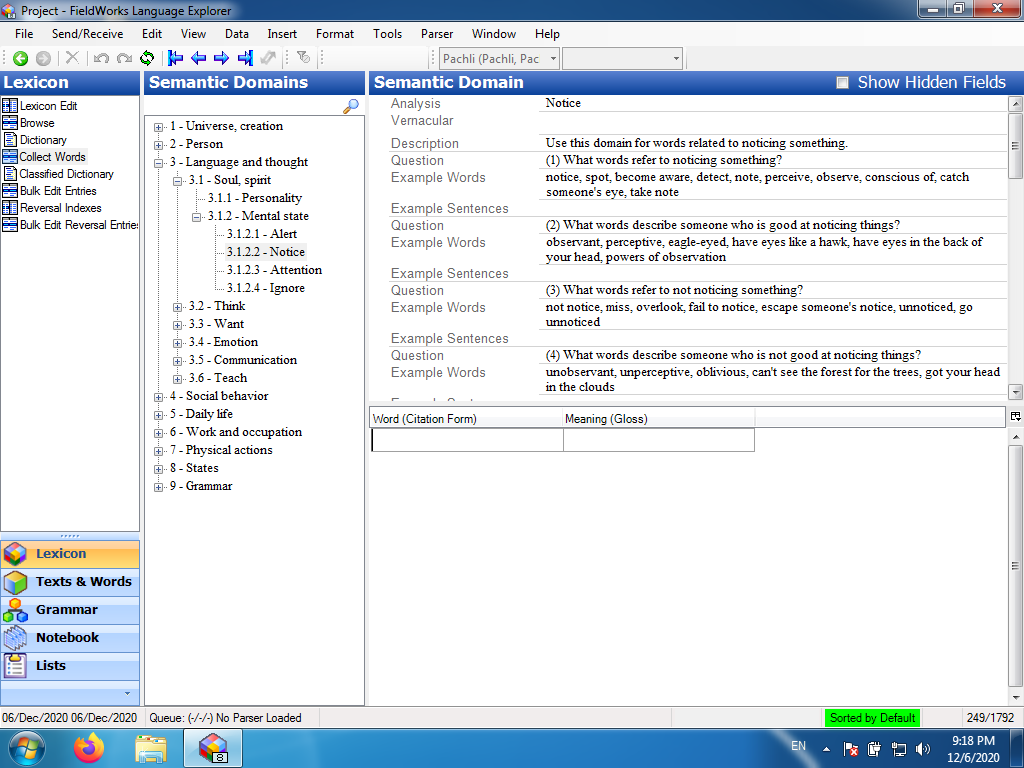Image resolution: width=1024 pixels, height=768 pixels.
Task: Expand the 4 - Social behavior node
Action: (159, 396)
